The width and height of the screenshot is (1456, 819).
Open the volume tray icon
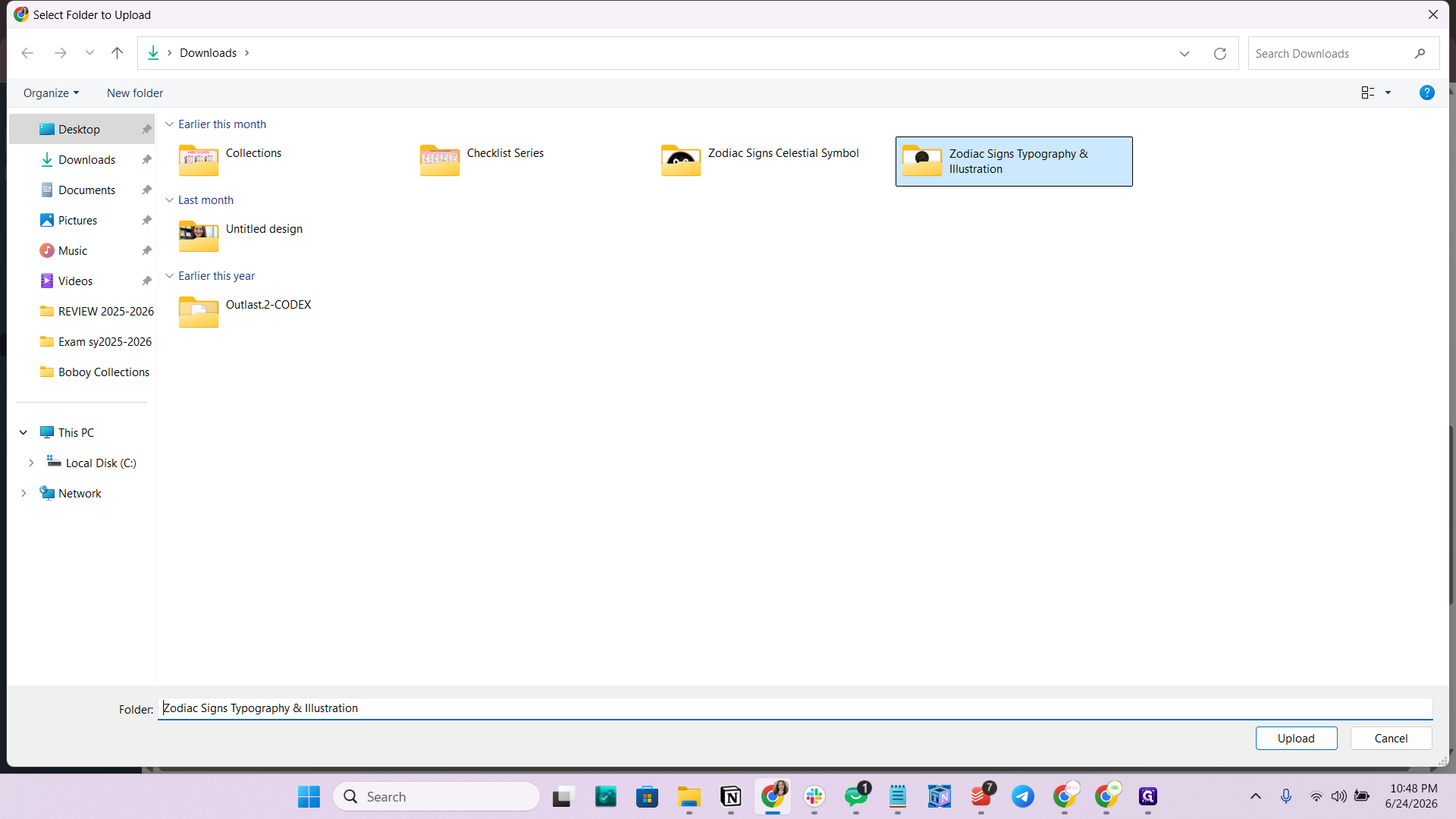tap(1339, 796)
